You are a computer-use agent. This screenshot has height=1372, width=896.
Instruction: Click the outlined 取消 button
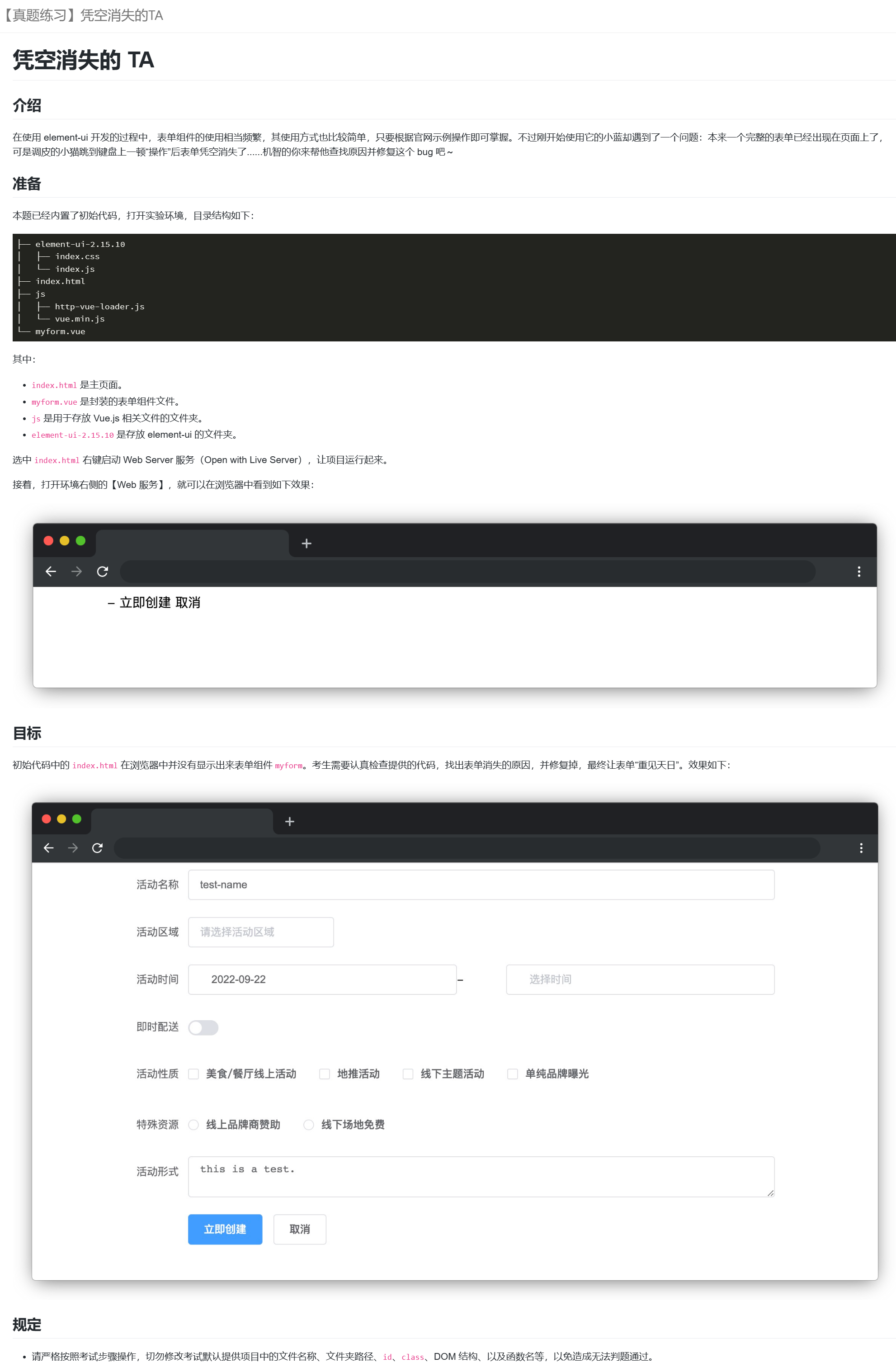click(300, 1229)
